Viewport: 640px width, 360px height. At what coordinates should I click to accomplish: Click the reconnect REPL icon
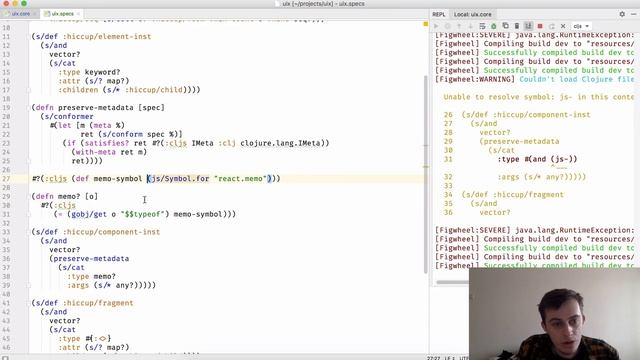point(551,26)
